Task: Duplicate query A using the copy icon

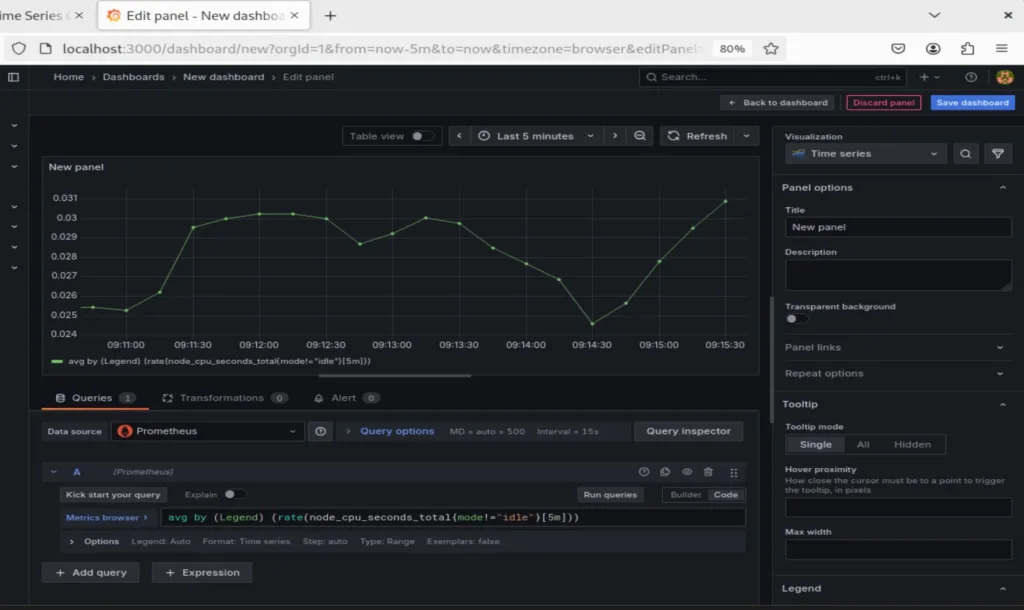Action: (665, 472)
